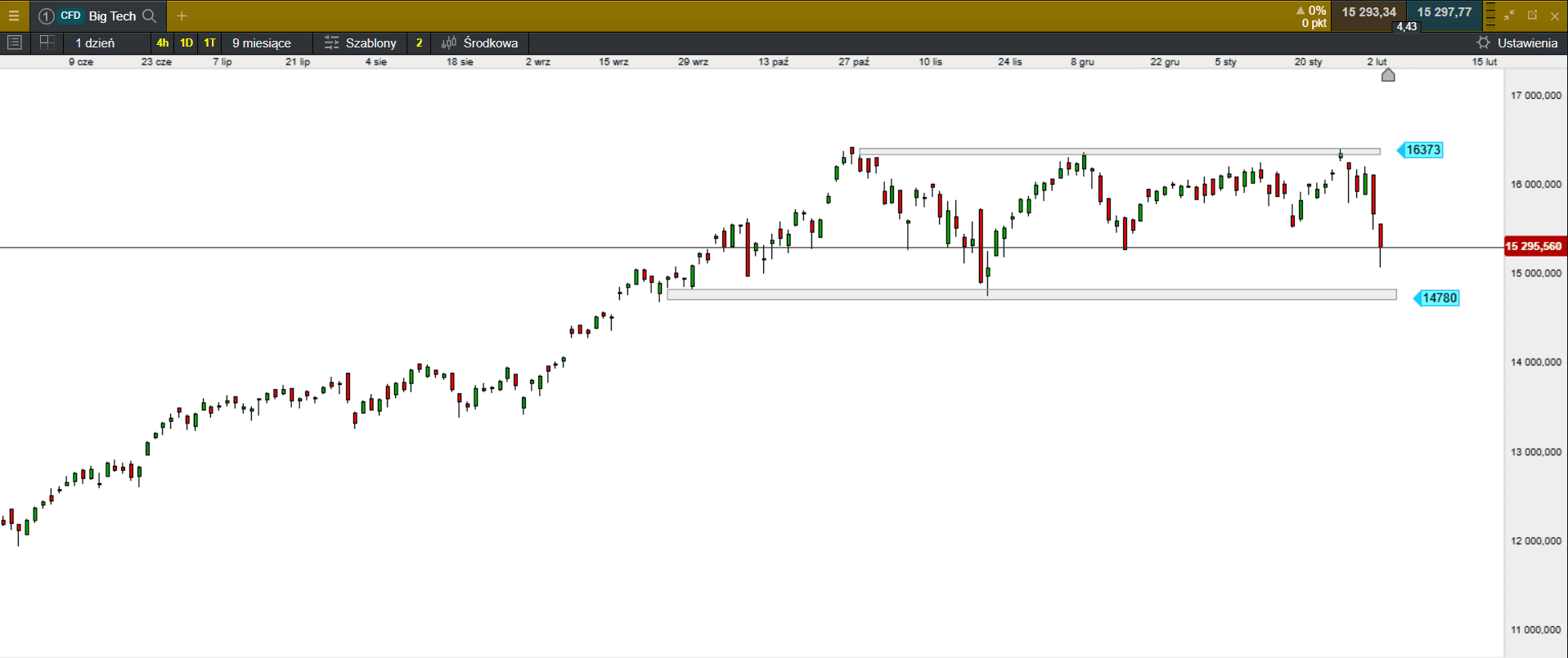Select the CFD Big Tech tab

98,16
